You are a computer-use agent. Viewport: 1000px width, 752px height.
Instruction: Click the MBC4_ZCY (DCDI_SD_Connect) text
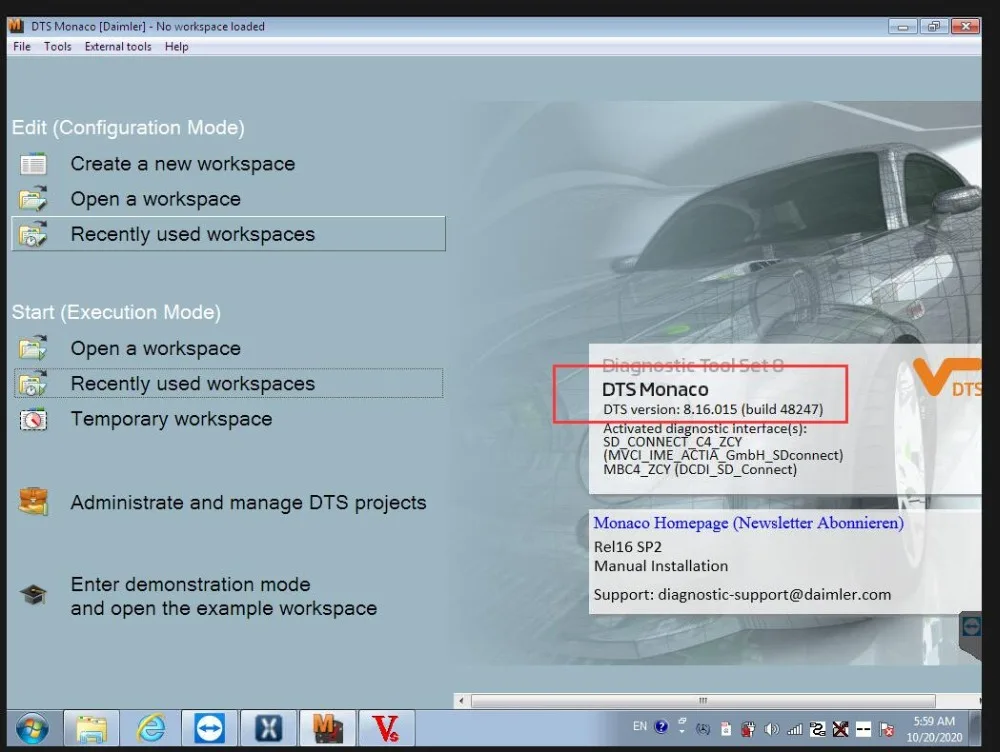(700, 470)
